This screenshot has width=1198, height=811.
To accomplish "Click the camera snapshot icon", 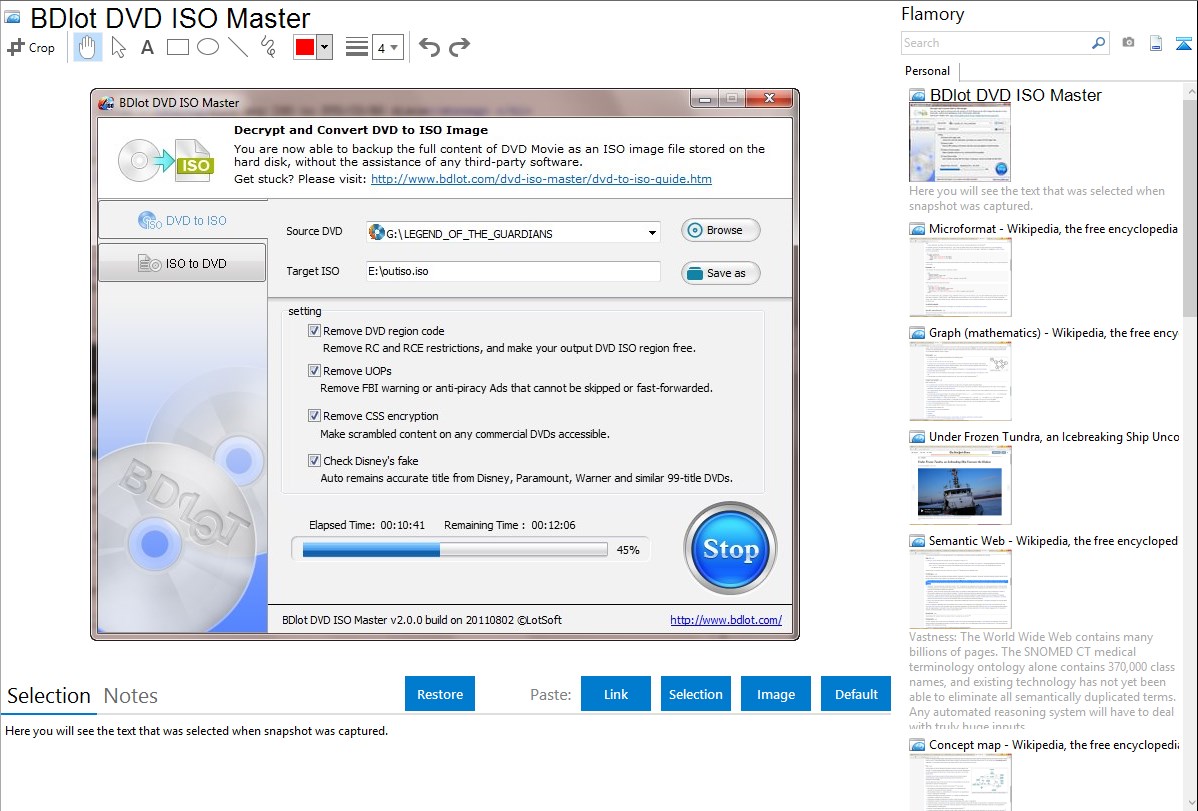I will click(x=1128, y=43).
